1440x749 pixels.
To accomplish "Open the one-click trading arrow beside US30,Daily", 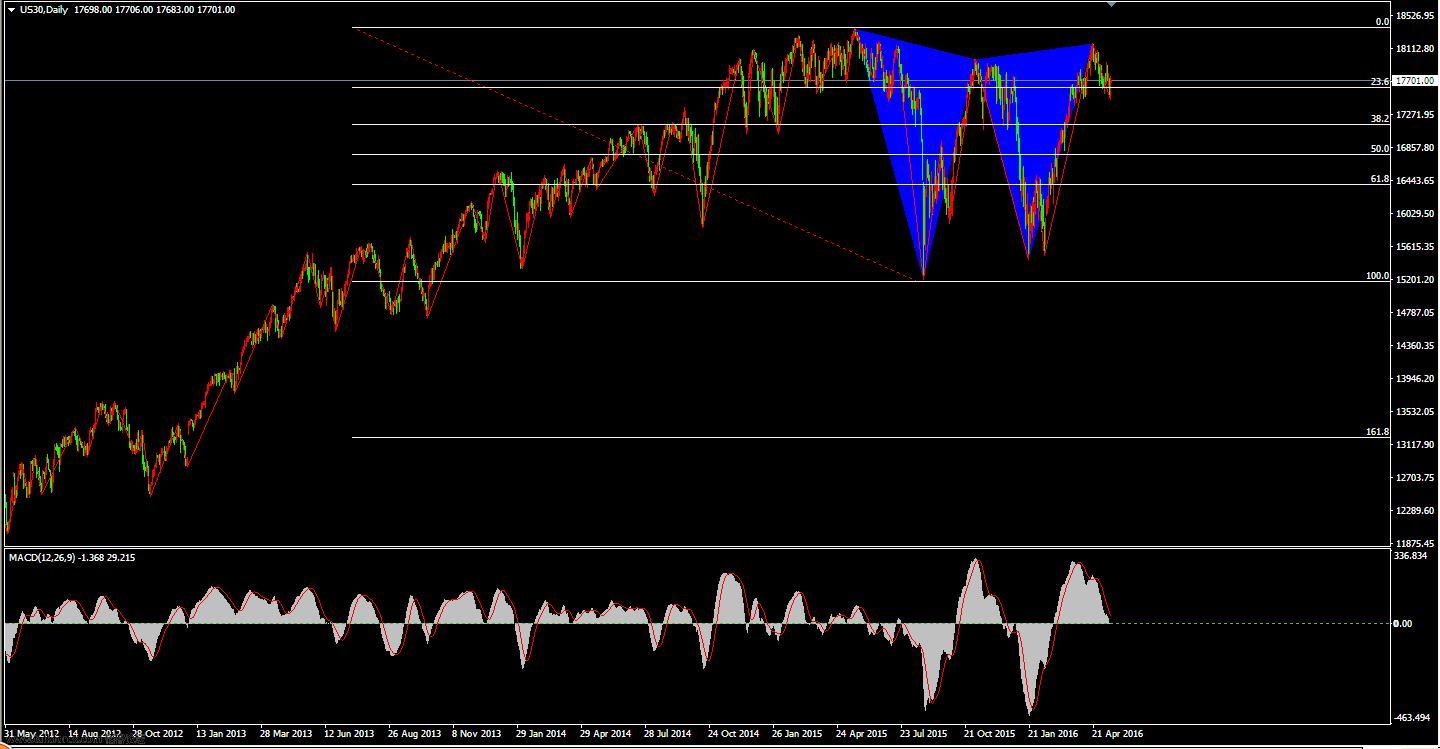I will pos(11,10).
